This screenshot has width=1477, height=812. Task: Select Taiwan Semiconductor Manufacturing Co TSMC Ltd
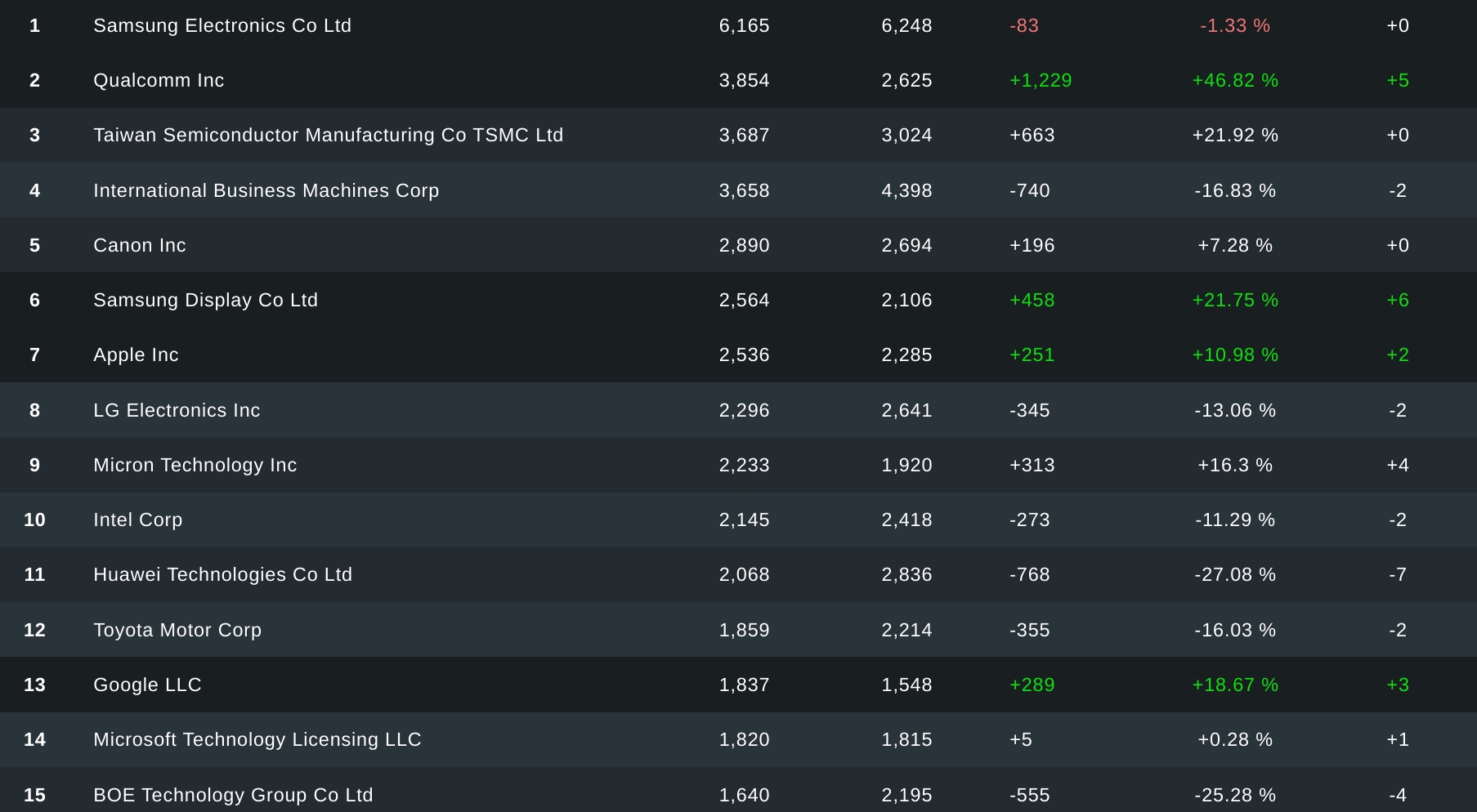329,135
